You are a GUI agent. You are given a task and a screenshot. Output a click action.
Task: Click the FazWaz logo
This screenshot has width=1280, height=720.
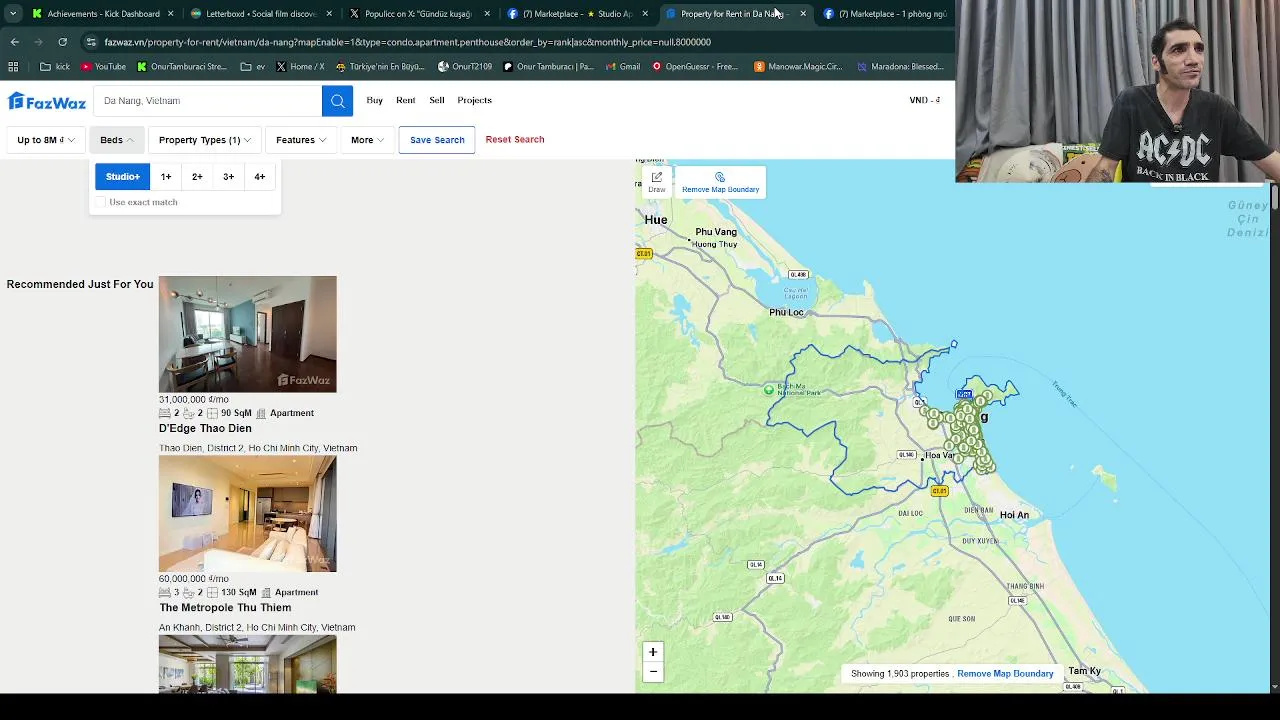[x=47, y=101]
